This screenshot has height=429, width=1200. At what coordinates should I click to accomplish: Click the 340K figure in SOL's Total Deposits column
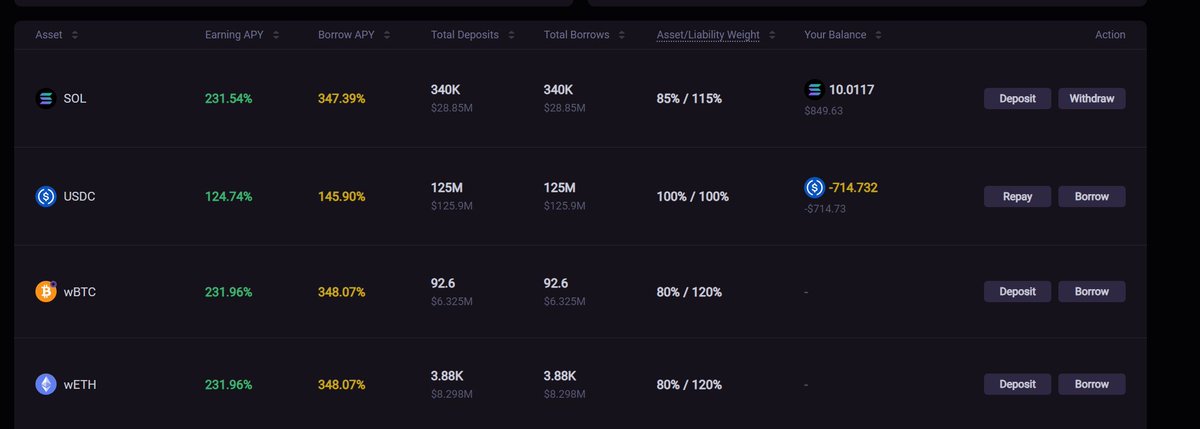click(x=447, y=90)
